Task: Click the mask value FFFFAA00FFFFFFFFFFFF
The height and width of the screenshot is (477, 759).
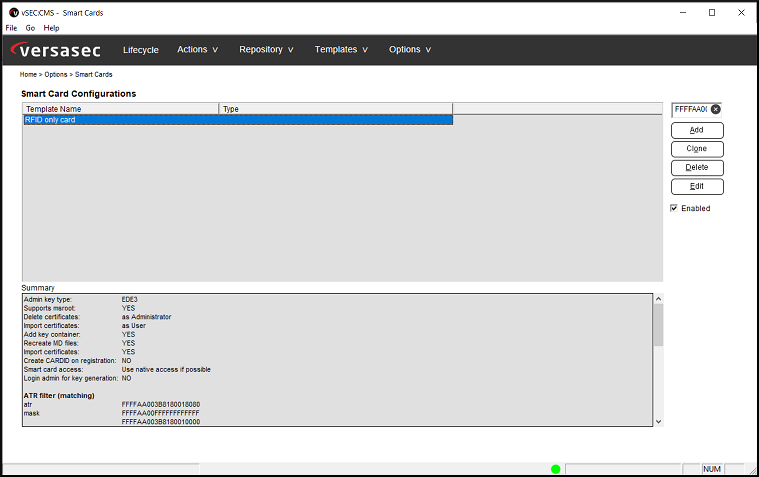Action: (160, 413)
